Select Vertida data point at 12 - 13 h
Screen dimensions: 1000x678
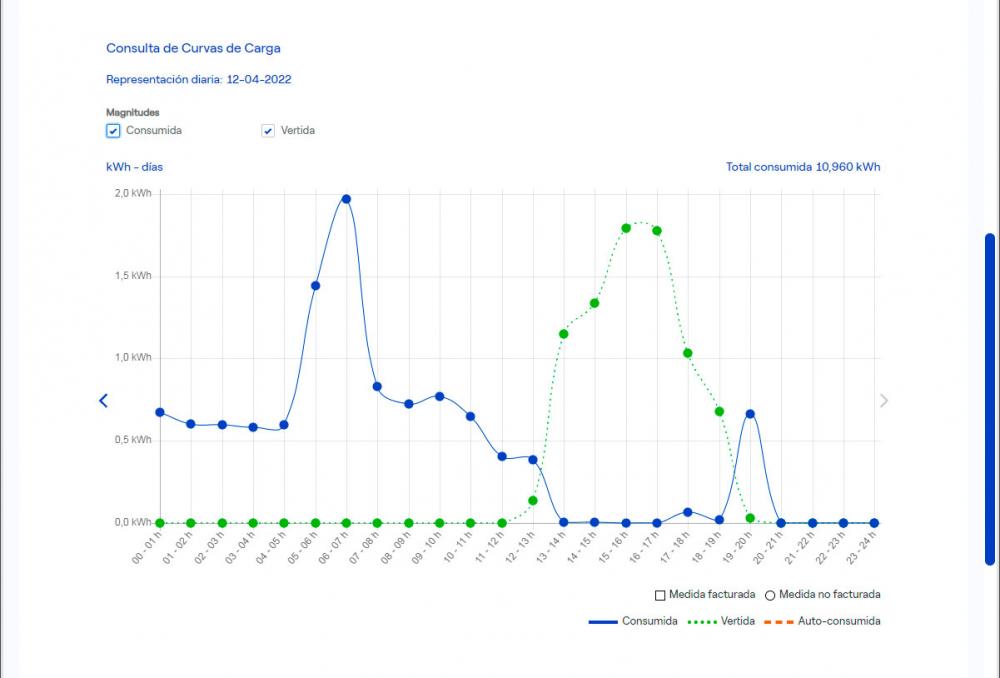[x=533, y=501]
